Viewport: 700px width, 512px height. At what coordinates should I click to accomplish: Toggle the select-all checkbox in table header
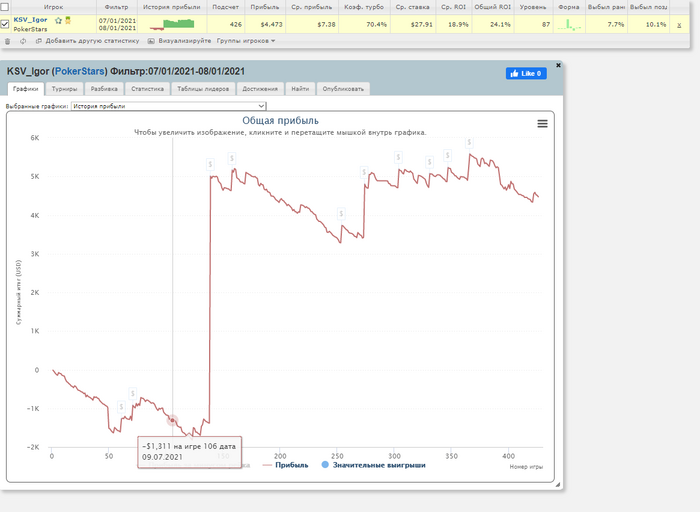(x=5, y=7)
